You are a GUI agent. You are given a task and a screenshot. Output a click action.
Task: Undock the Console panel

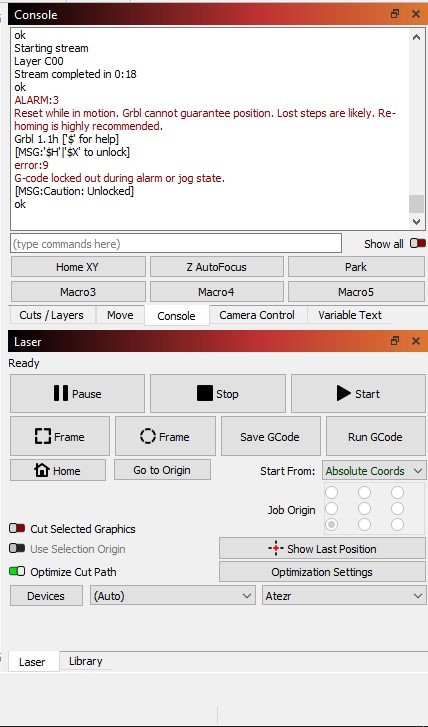pyautogui.click(x=395, y=14)
